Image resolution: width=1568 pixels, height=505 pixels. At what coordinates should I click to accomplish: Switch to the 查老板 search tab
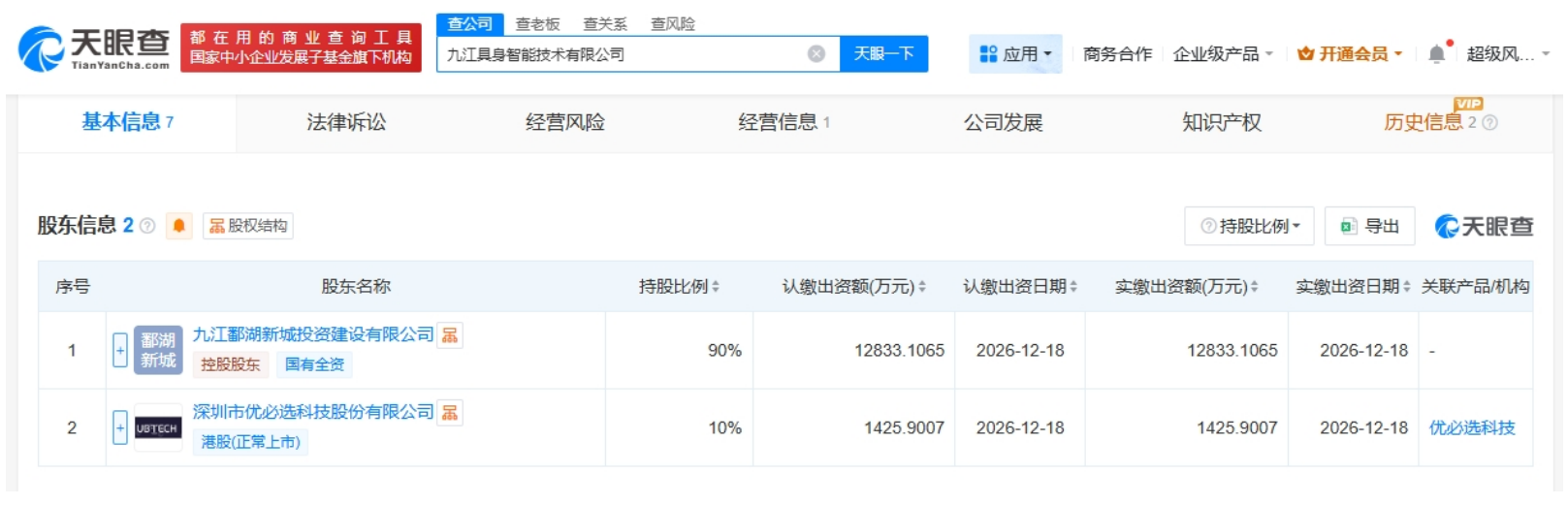click(x=537, y=24)
